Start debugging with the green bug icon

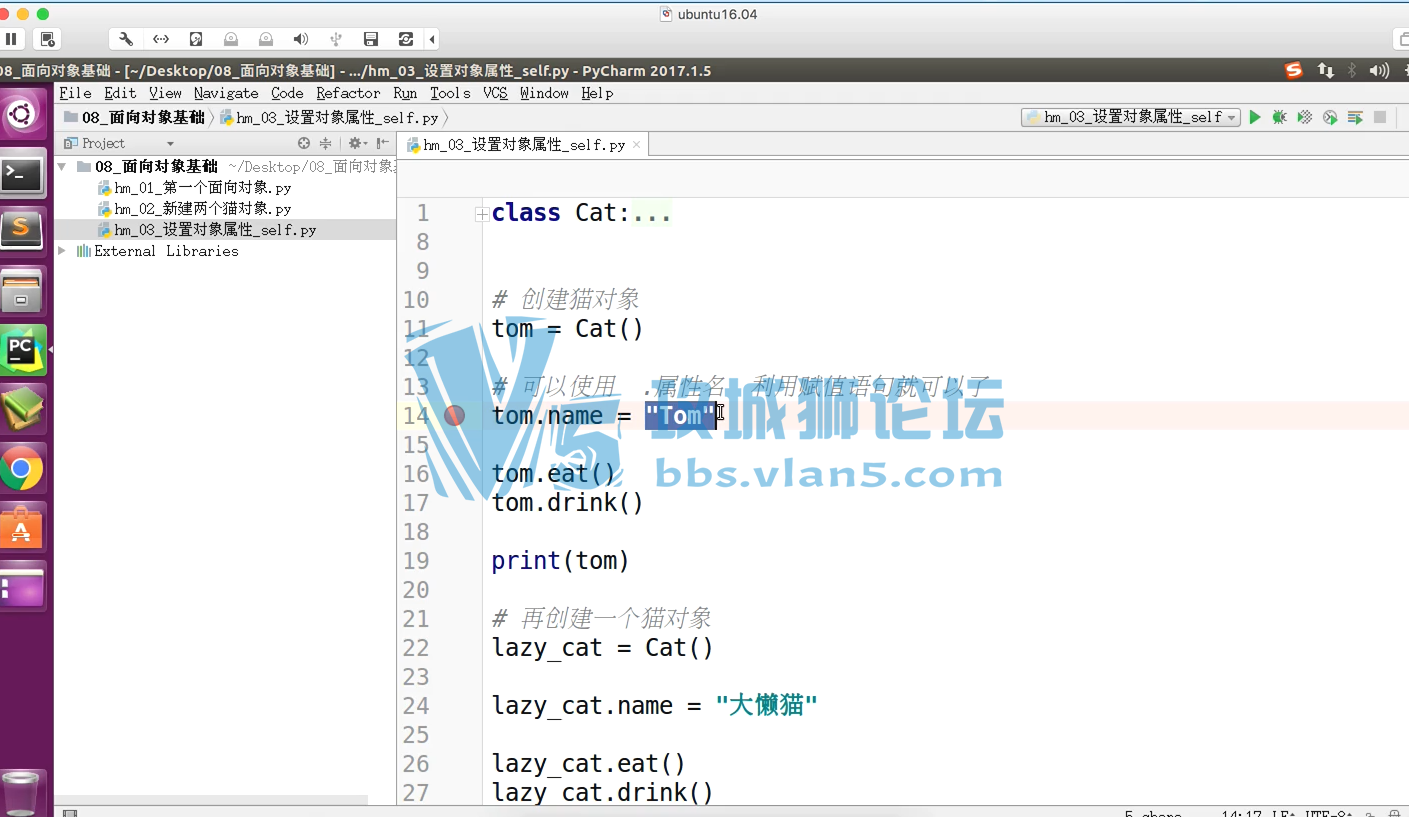coord(1279,117)
